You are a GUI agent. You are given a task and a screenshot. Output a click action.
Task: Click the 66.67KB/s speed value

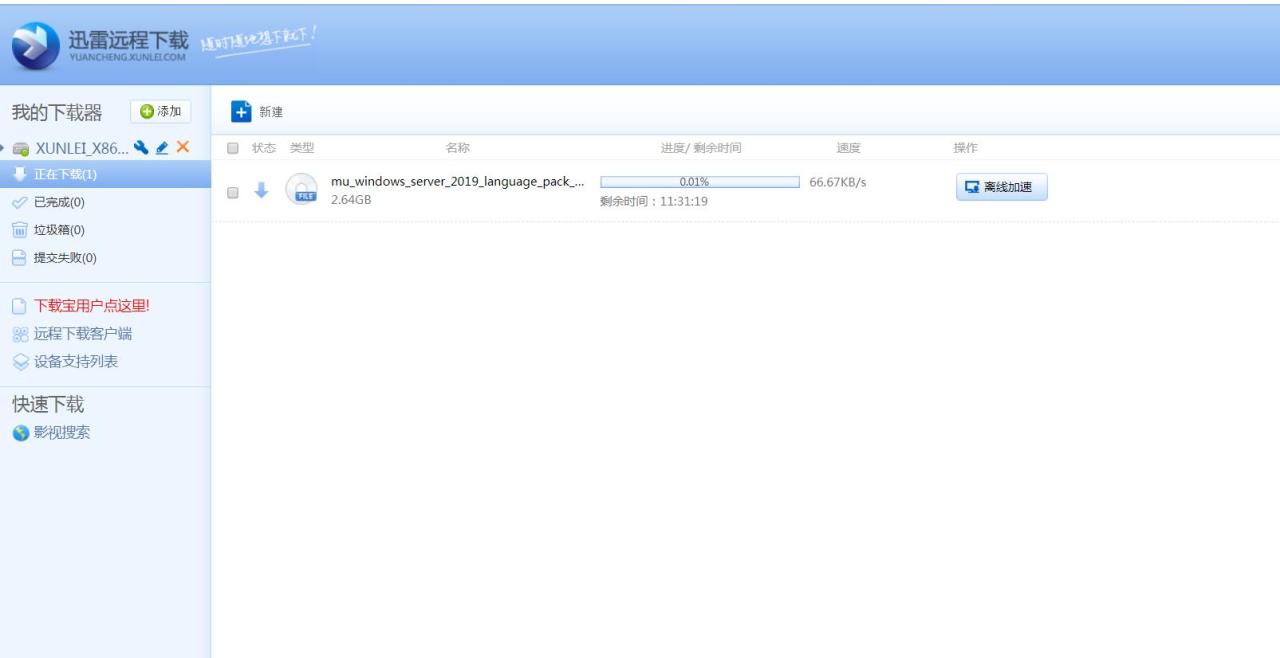point(838,182)
